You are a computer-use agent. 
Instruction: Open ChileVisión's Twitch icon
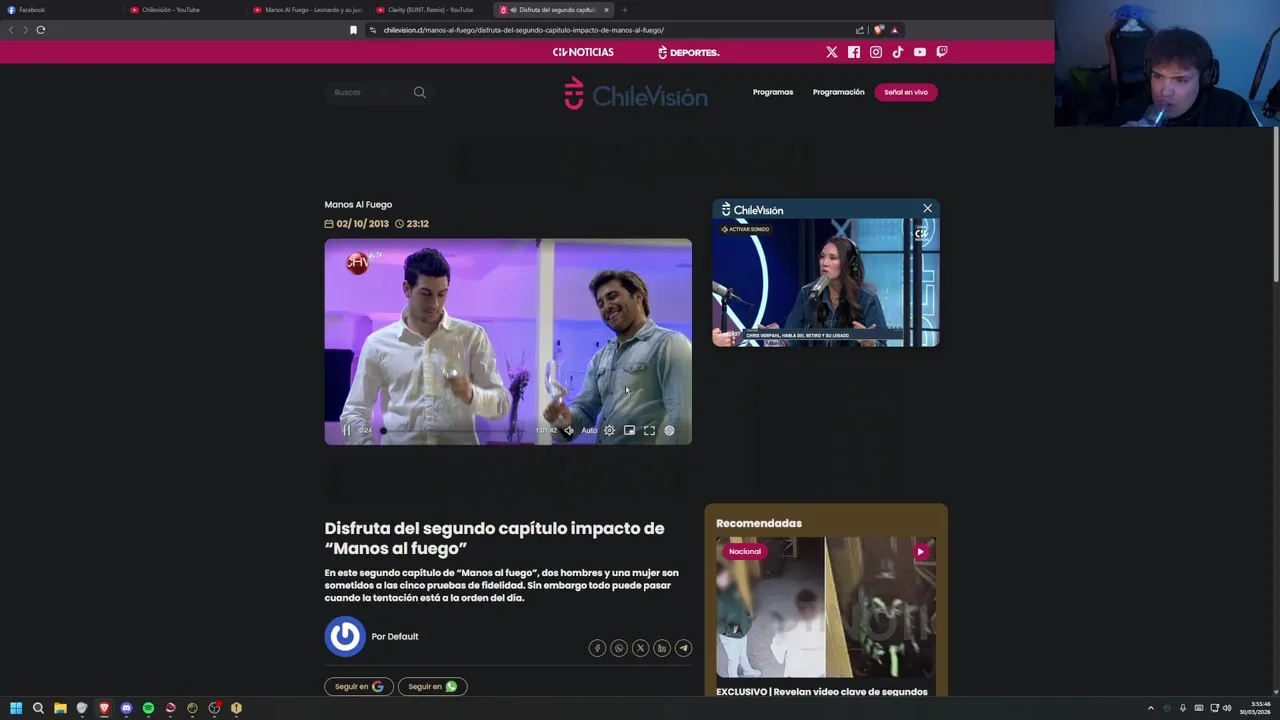coord(942,52)
